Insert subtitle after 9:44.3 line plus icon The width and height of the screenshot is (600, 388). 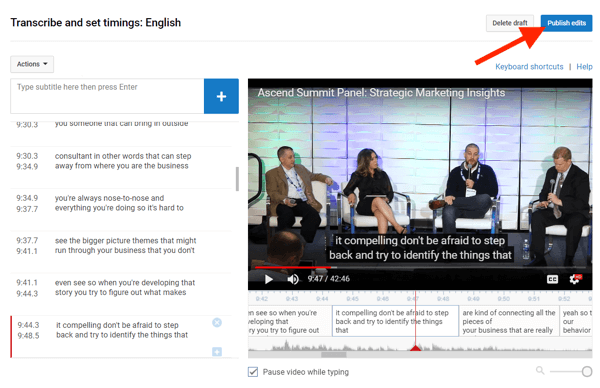pyautogui.click(x=217, y=352)
